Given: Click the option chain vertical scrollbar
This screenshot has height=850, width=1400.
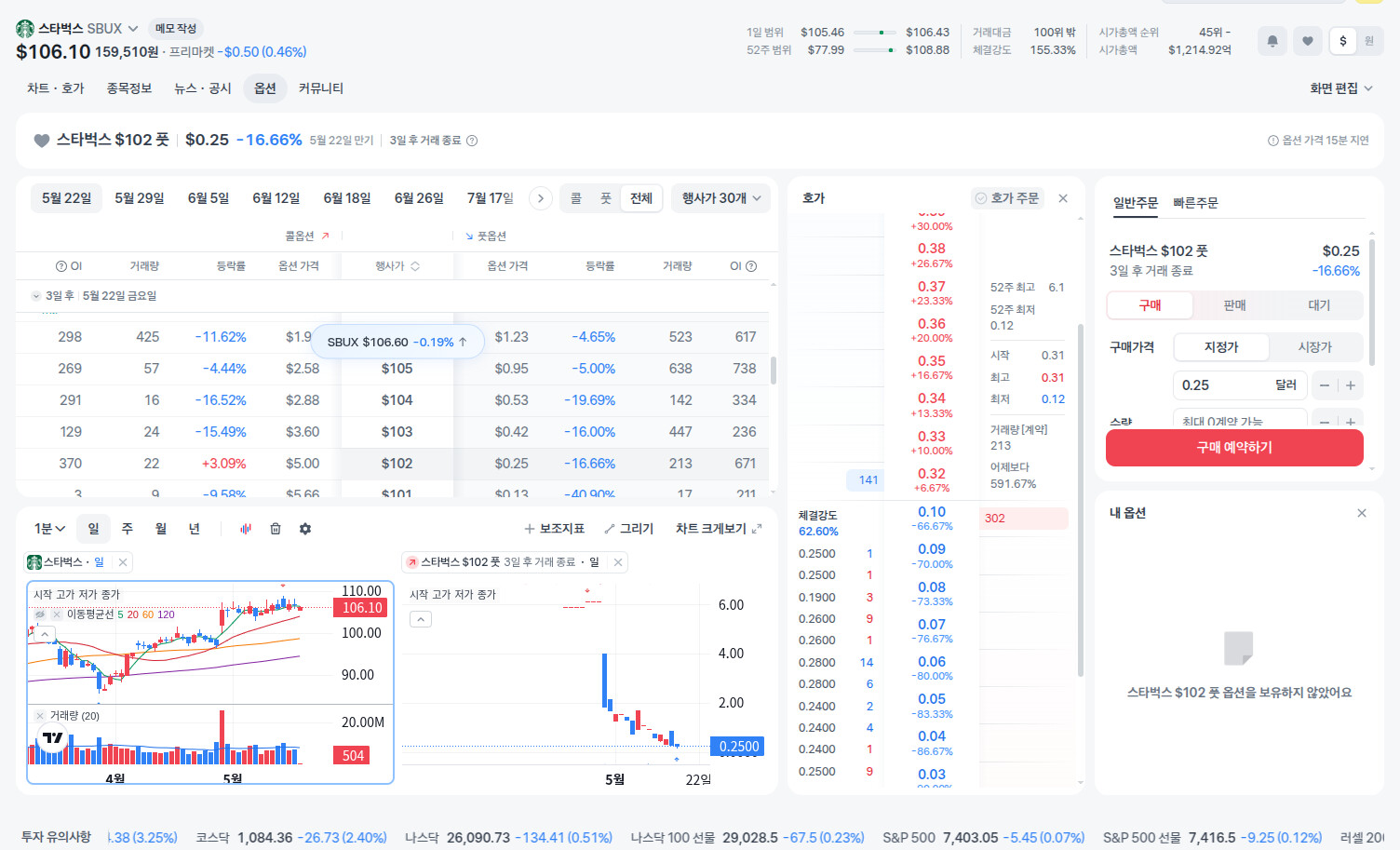Looking at the screenshot, I should tap(774, 370).
